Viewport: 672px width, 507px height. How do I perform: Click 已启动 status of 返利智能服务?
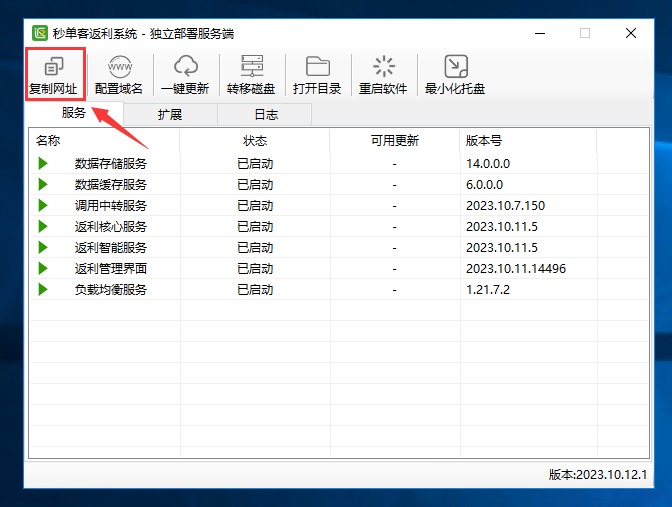[255, 248]
